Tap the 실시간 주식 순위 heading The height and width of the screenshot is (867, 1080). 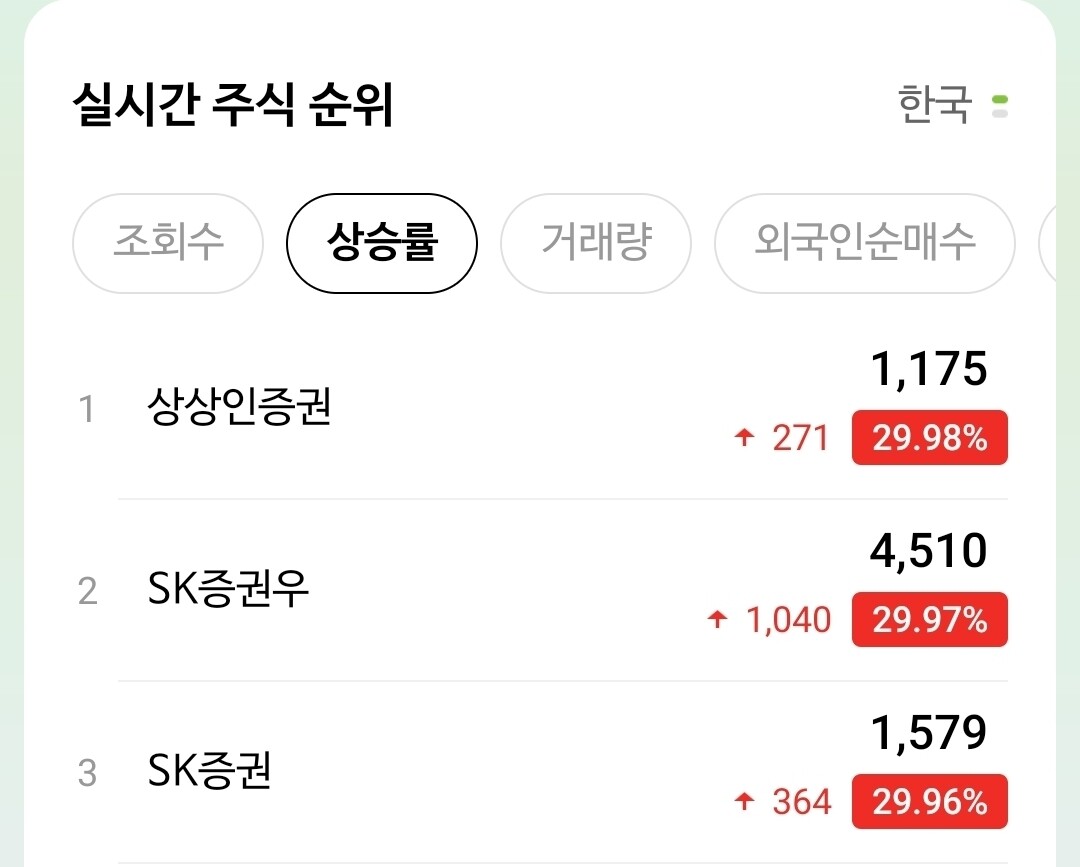pyautogui.click(x=232, y=106)
